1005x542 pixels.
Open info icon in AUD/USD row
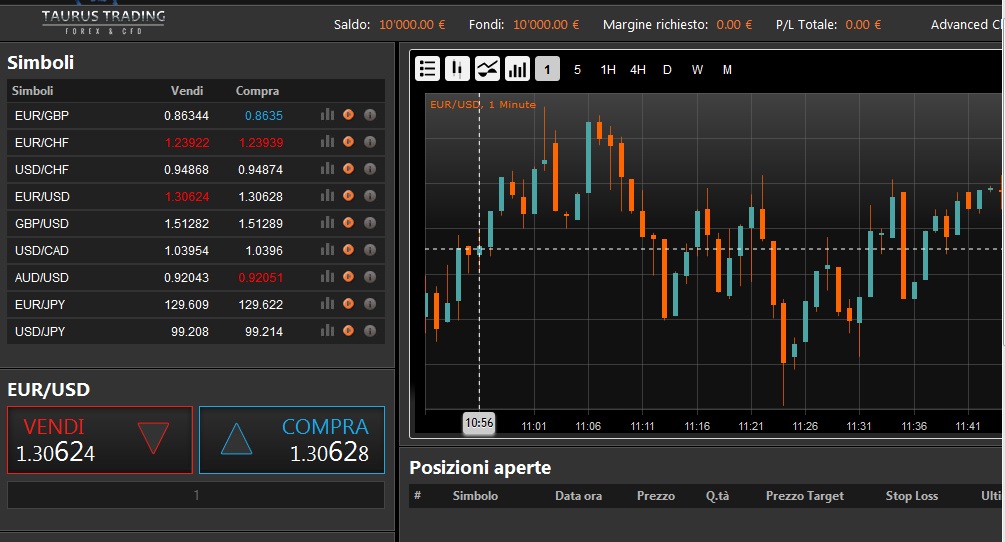(x=370, y=276)
